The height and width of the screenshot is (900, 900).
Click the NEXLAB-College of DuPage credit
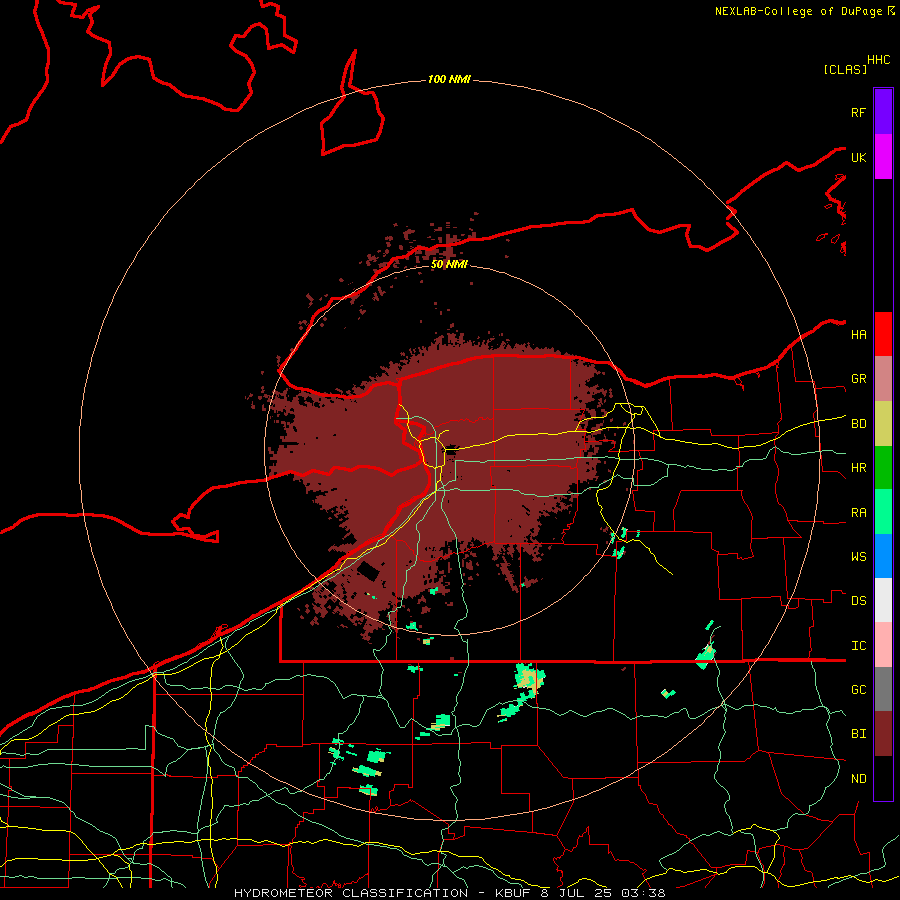point(798,11)
